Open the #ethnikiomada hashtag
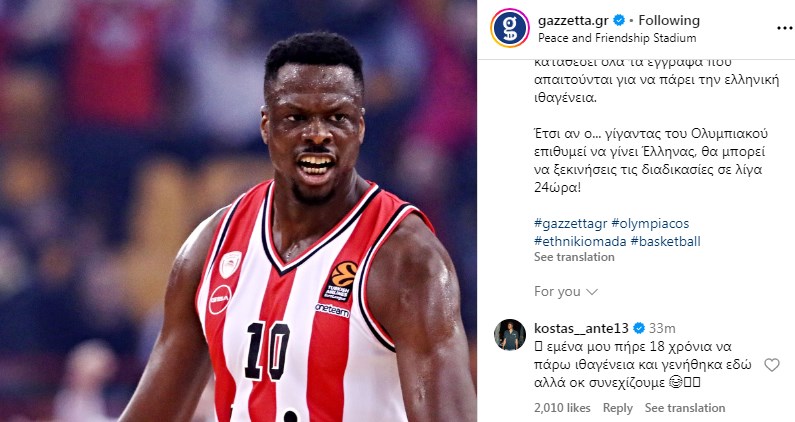 (580, 241)
